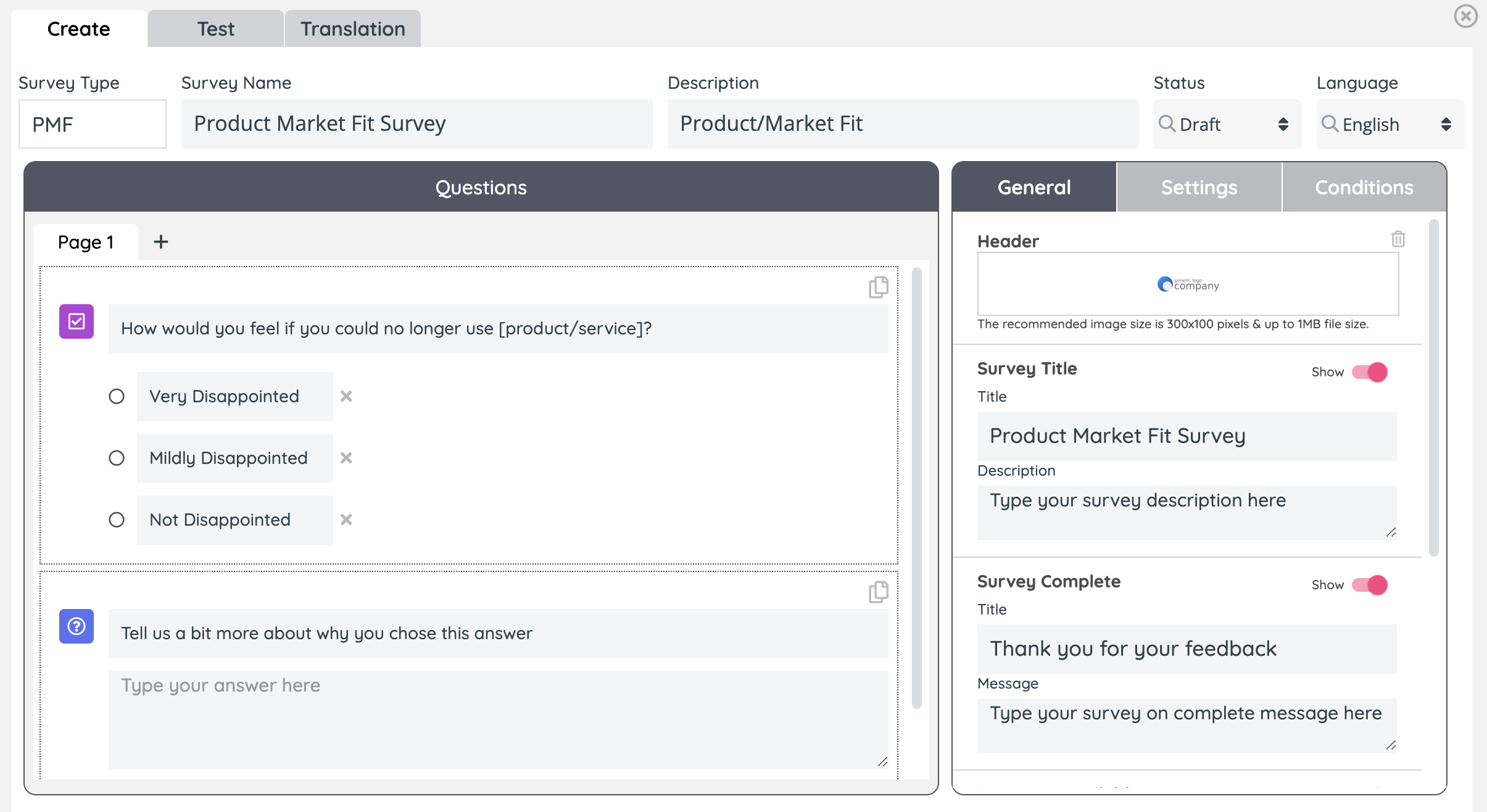The height and width of the screenshot is (812, 1487).
Task: Click the purple checkbox question type icon
Action: pos(77,321)
